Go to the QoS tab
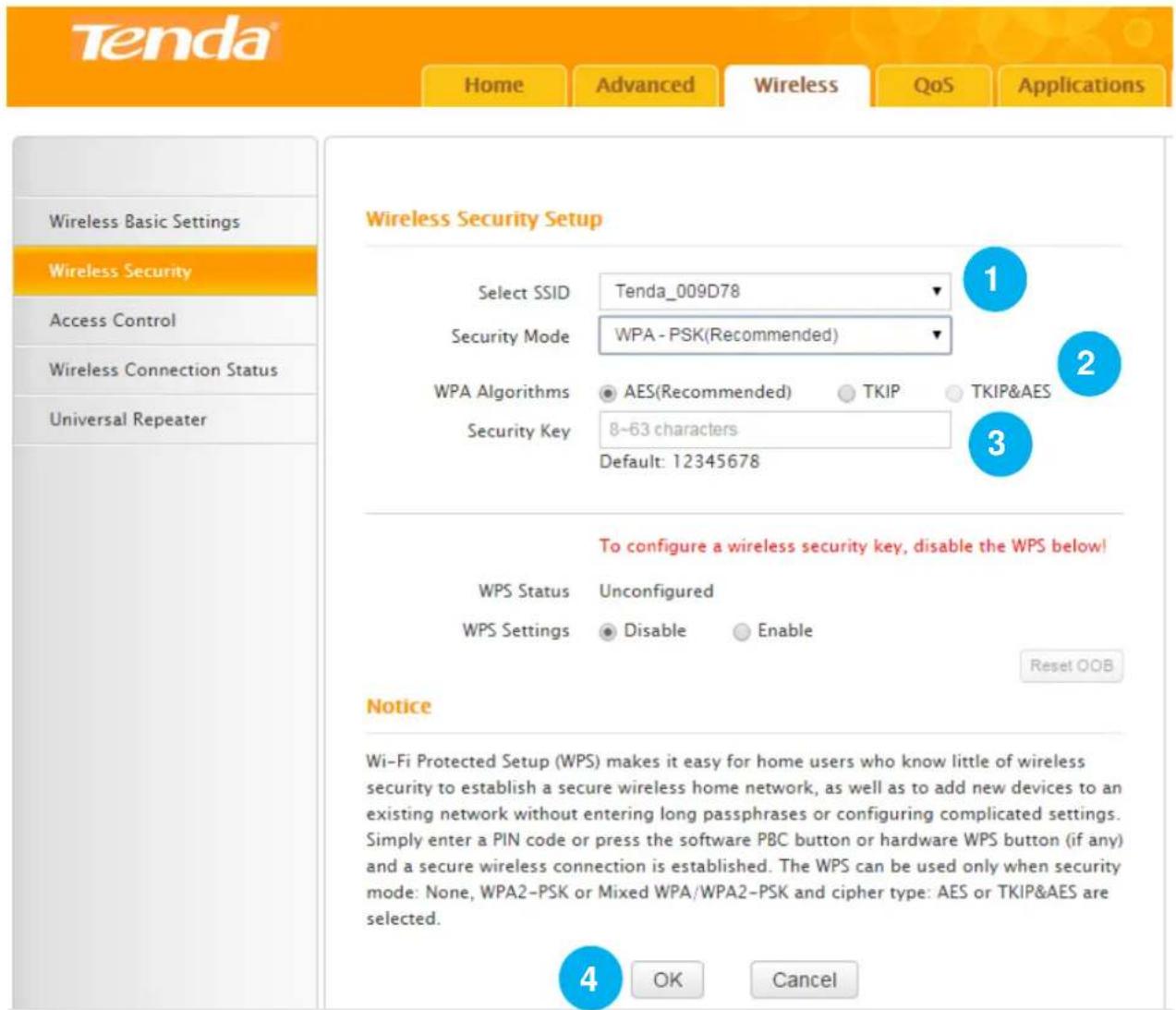The height and width of the screenshot is (1010, 1176). click(x=933, y=85)
